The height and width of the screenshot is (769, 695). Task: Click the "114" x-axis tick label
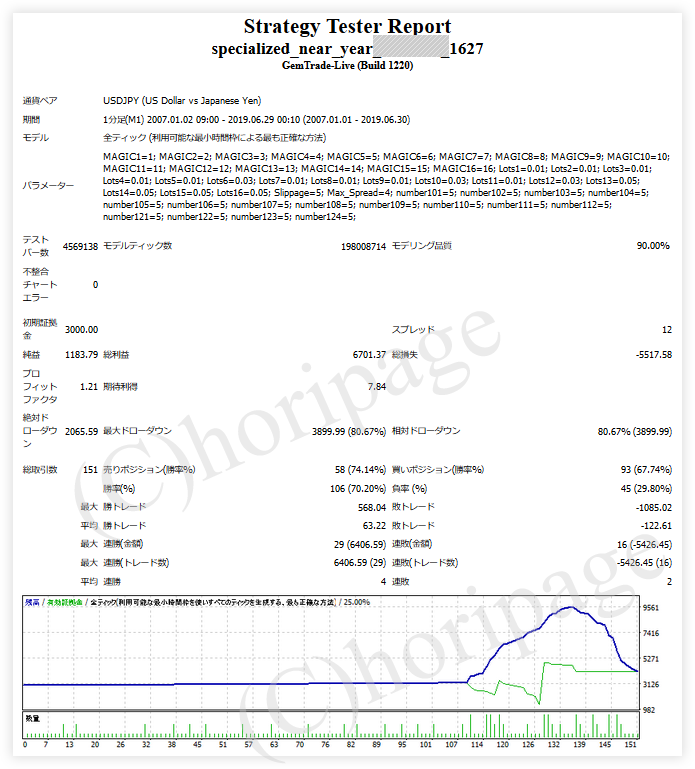coord(477,744)
